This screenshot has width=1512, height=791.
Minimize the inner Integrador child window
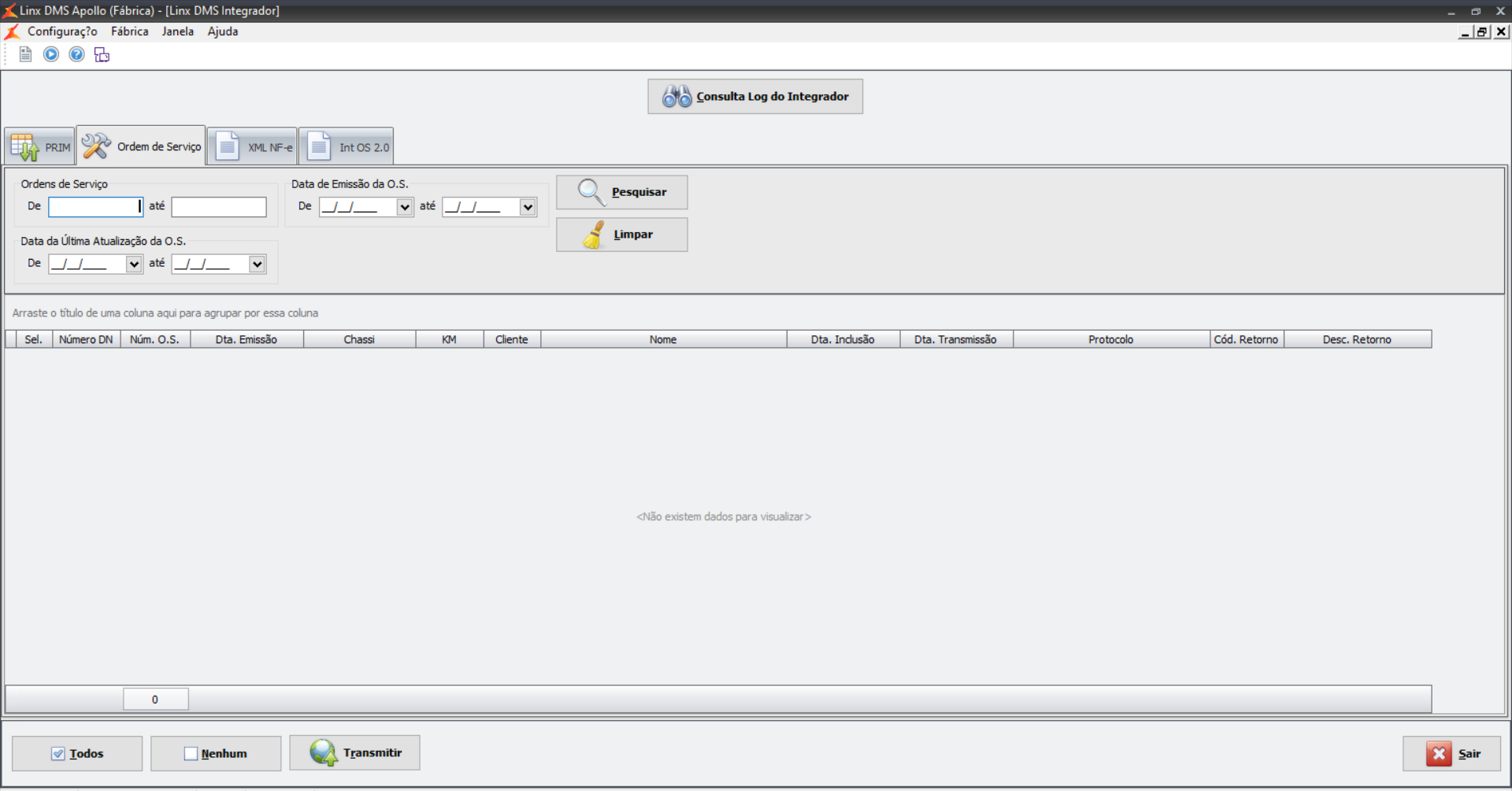click(x=1466, y=31)
